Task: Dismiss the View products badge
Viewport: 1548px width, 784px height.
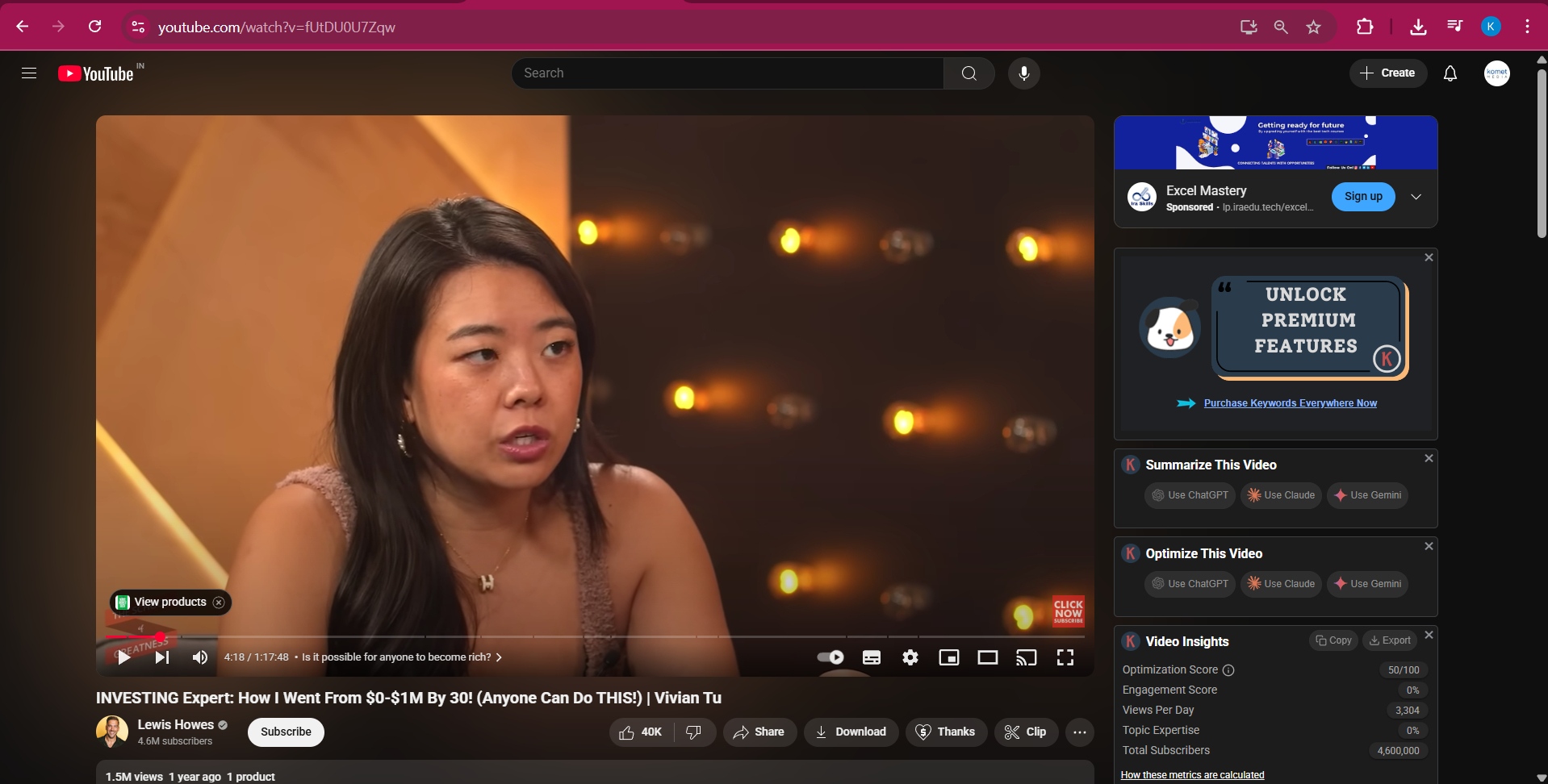Action: (219, 603)
